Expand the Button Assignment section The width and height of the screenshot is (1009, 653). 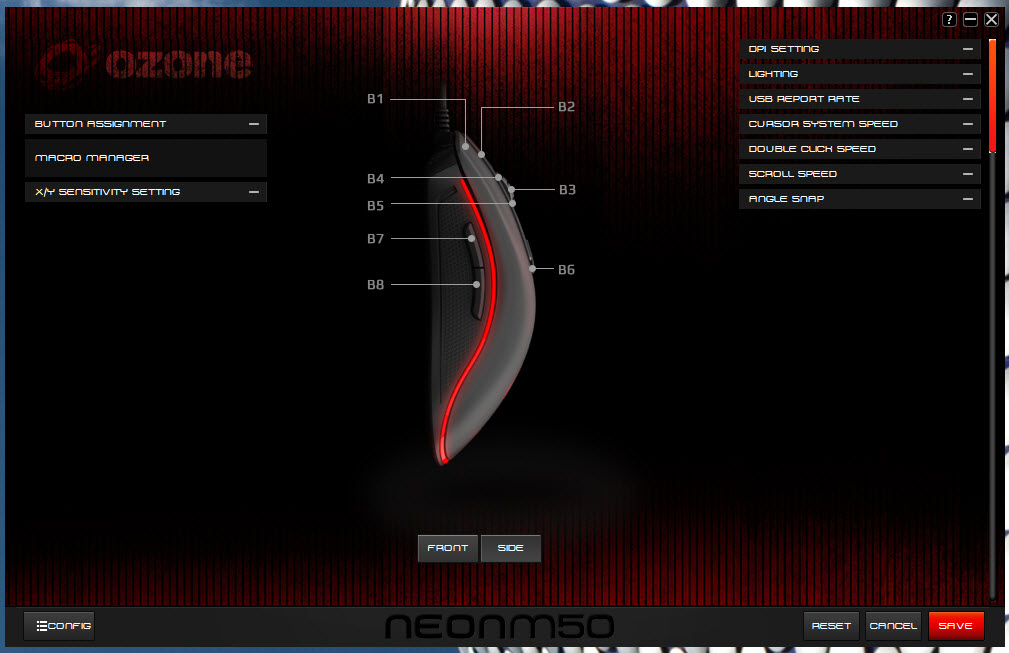(x=146, y=124)
